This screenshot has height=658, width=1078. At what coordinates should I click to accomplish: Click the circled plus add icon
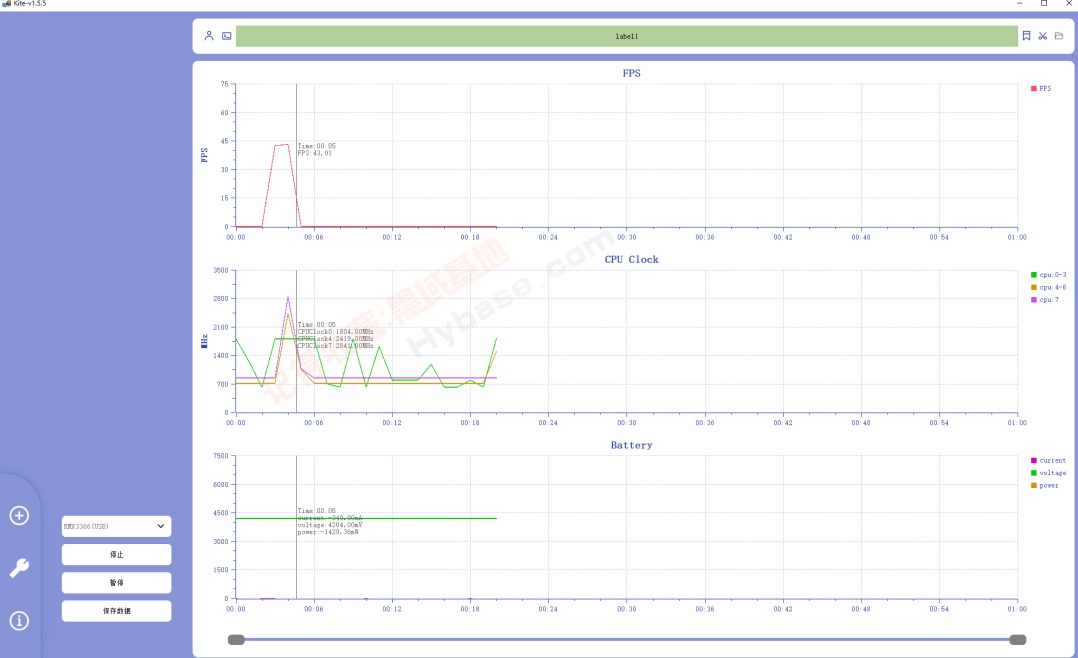(19, 515)
